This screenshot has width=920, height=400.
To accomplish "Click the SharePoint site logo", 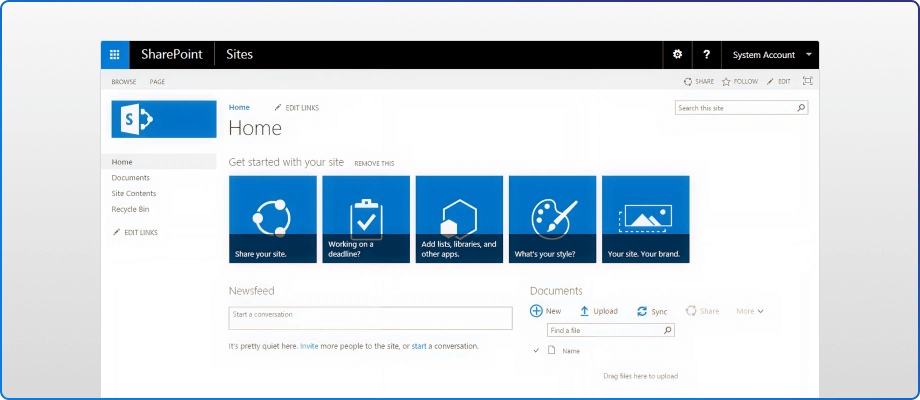I will click(x=164, y=119).
